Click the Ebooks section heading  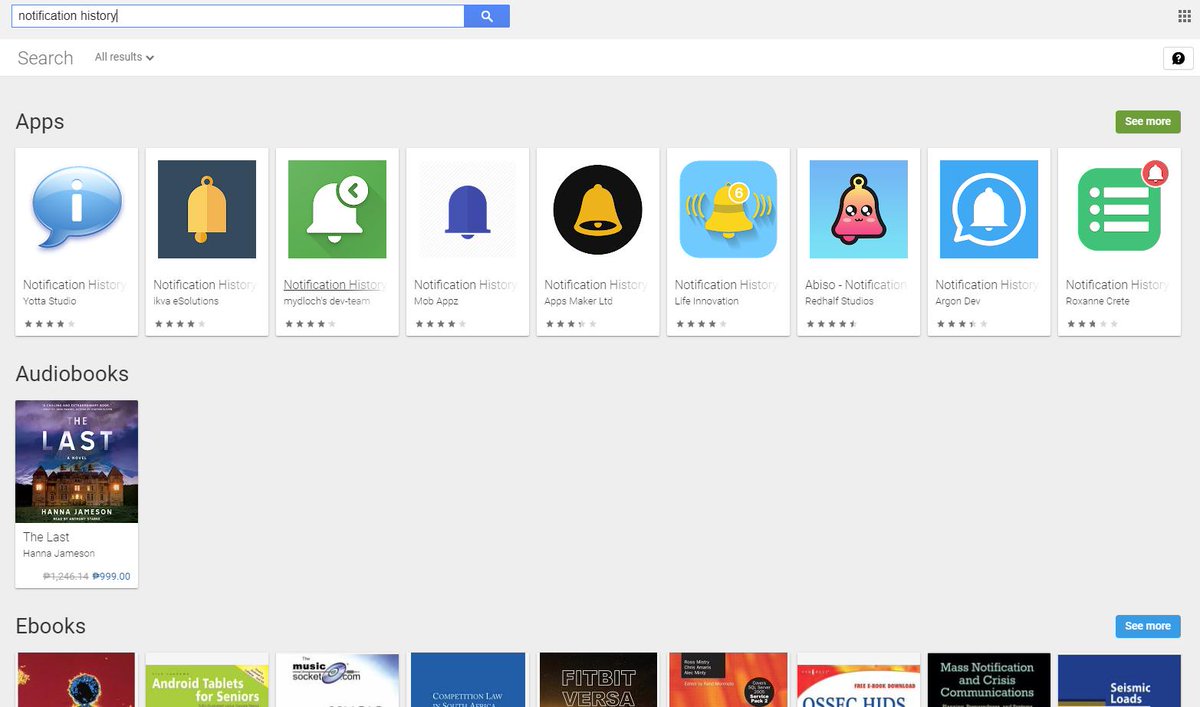(x=50, y=626)
